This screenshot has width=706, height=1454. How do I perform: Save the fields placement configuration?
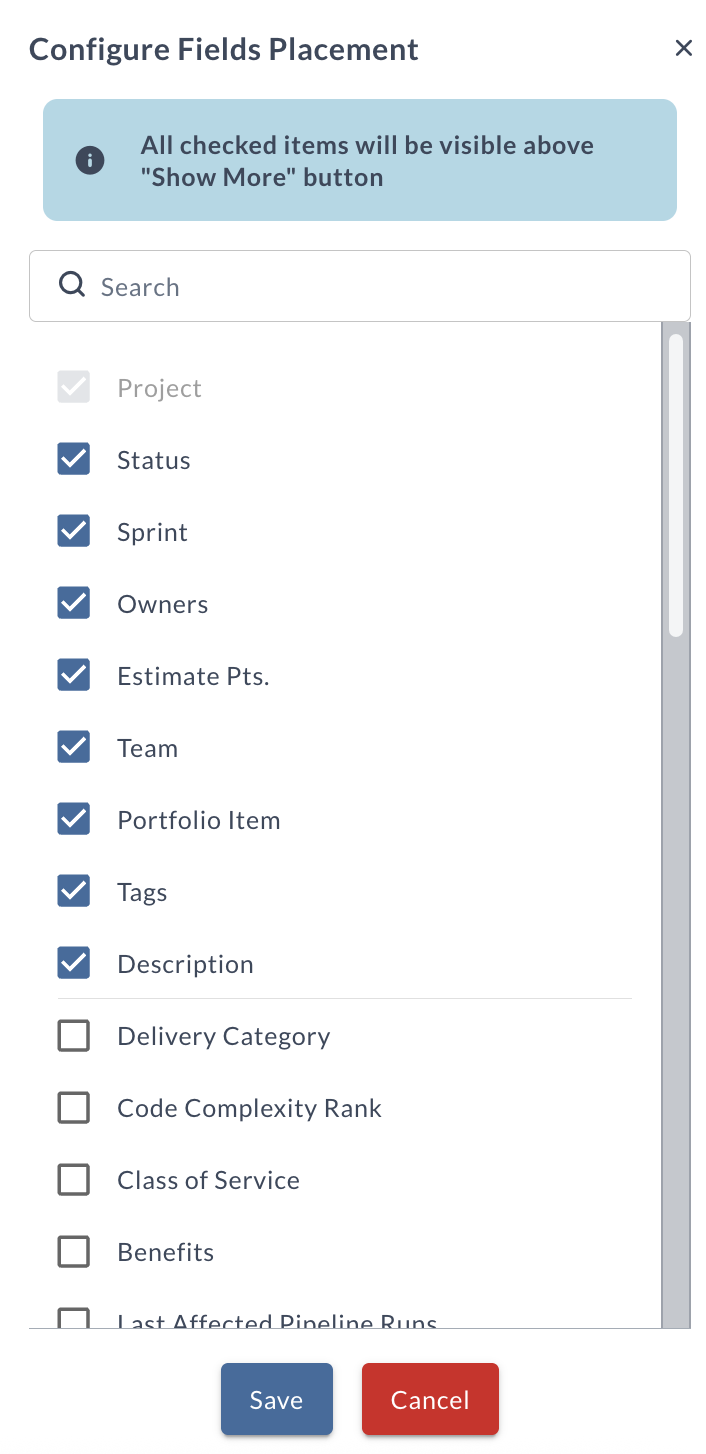click(x=276, y=1399)
